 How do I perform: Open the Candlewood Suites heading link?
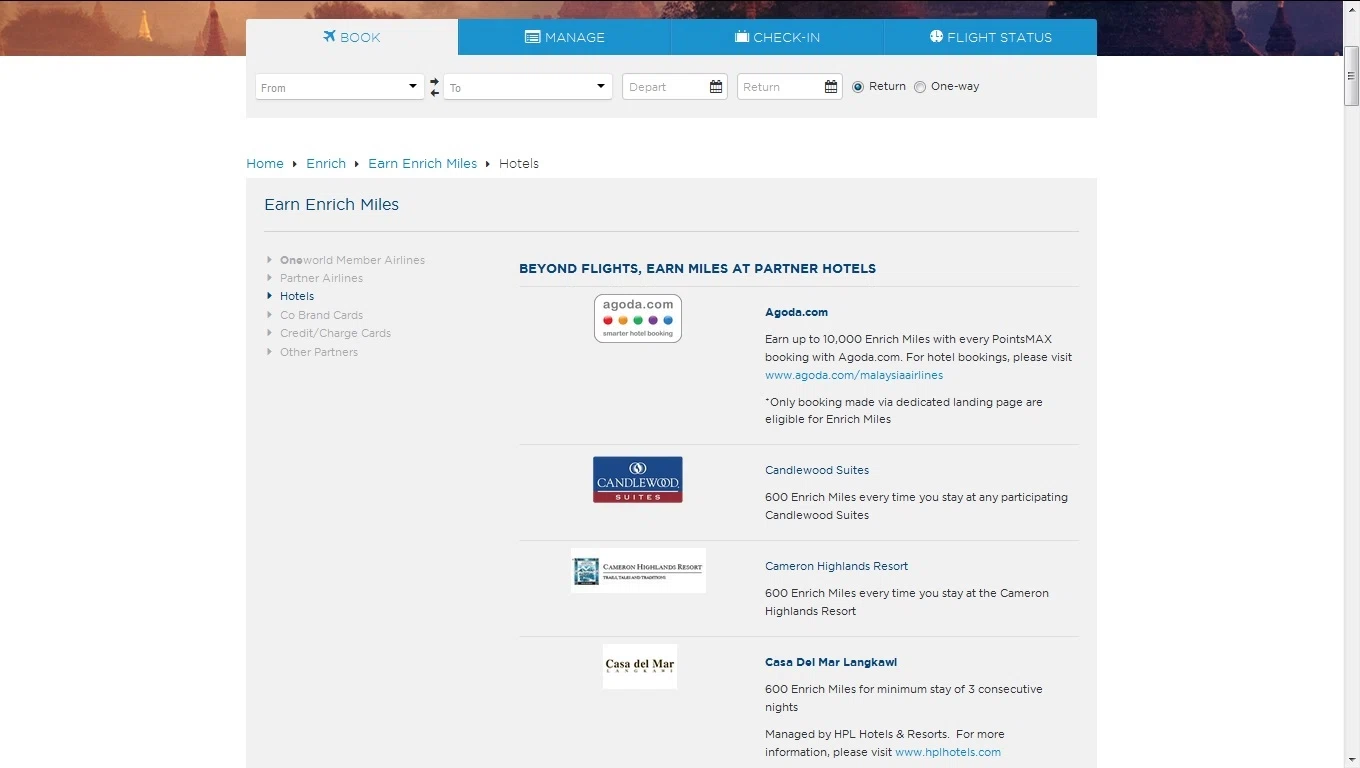pos(817,470)
